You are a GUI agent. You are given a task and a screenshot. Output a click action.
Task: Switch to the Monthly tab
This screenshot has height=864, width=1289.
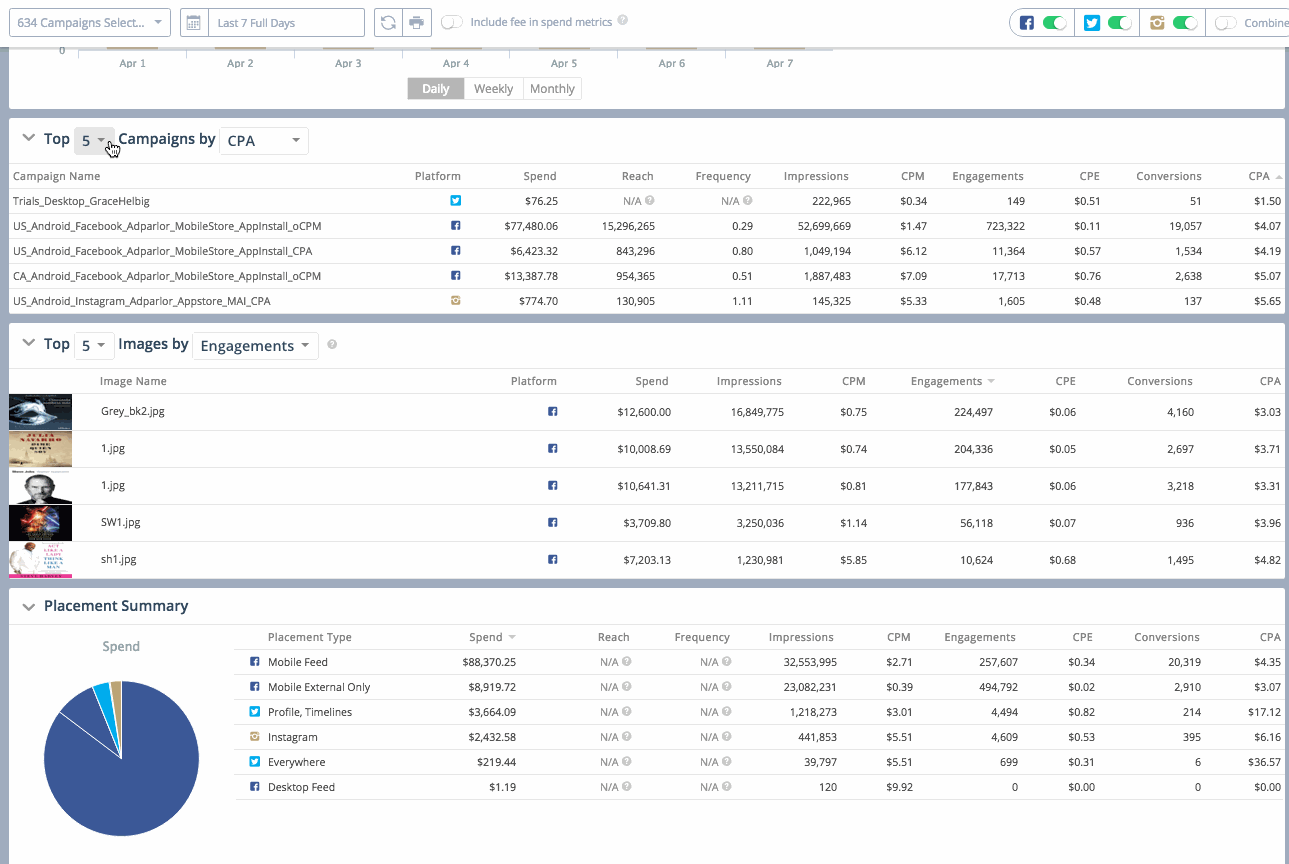pyautogui.click(x=551, y=88)
